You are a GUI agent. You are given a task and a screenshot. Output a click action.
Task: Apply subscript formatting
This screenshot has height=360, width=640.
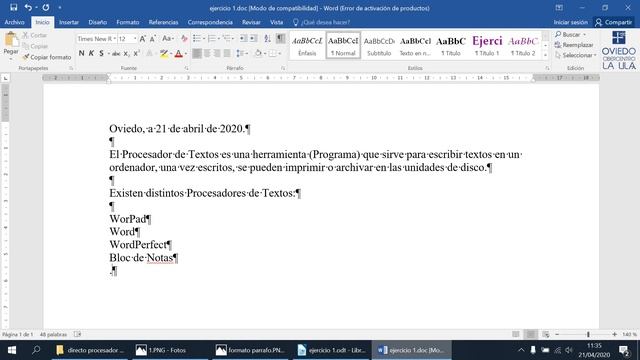pos(127,53)
